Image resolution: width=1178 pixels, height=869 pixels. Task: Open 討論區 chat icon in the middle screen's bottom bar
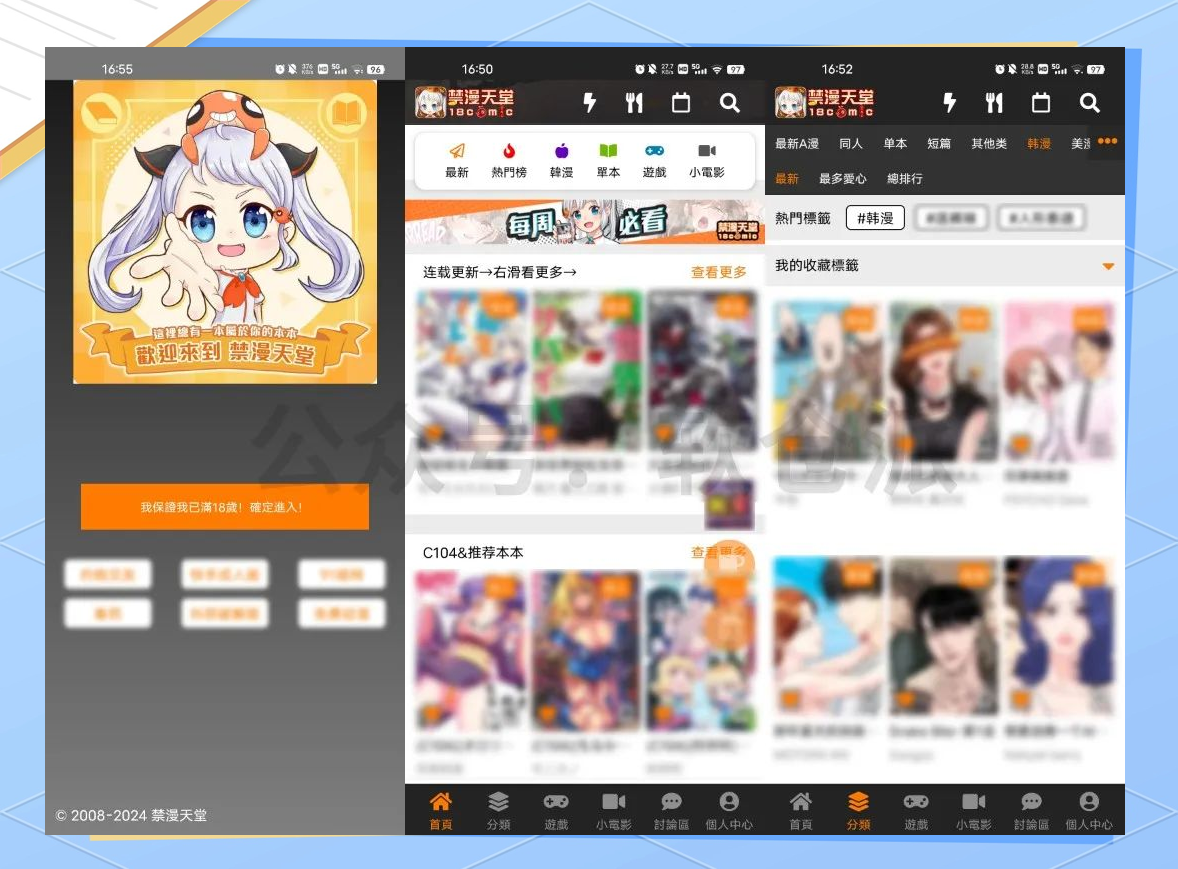point(671,801)
